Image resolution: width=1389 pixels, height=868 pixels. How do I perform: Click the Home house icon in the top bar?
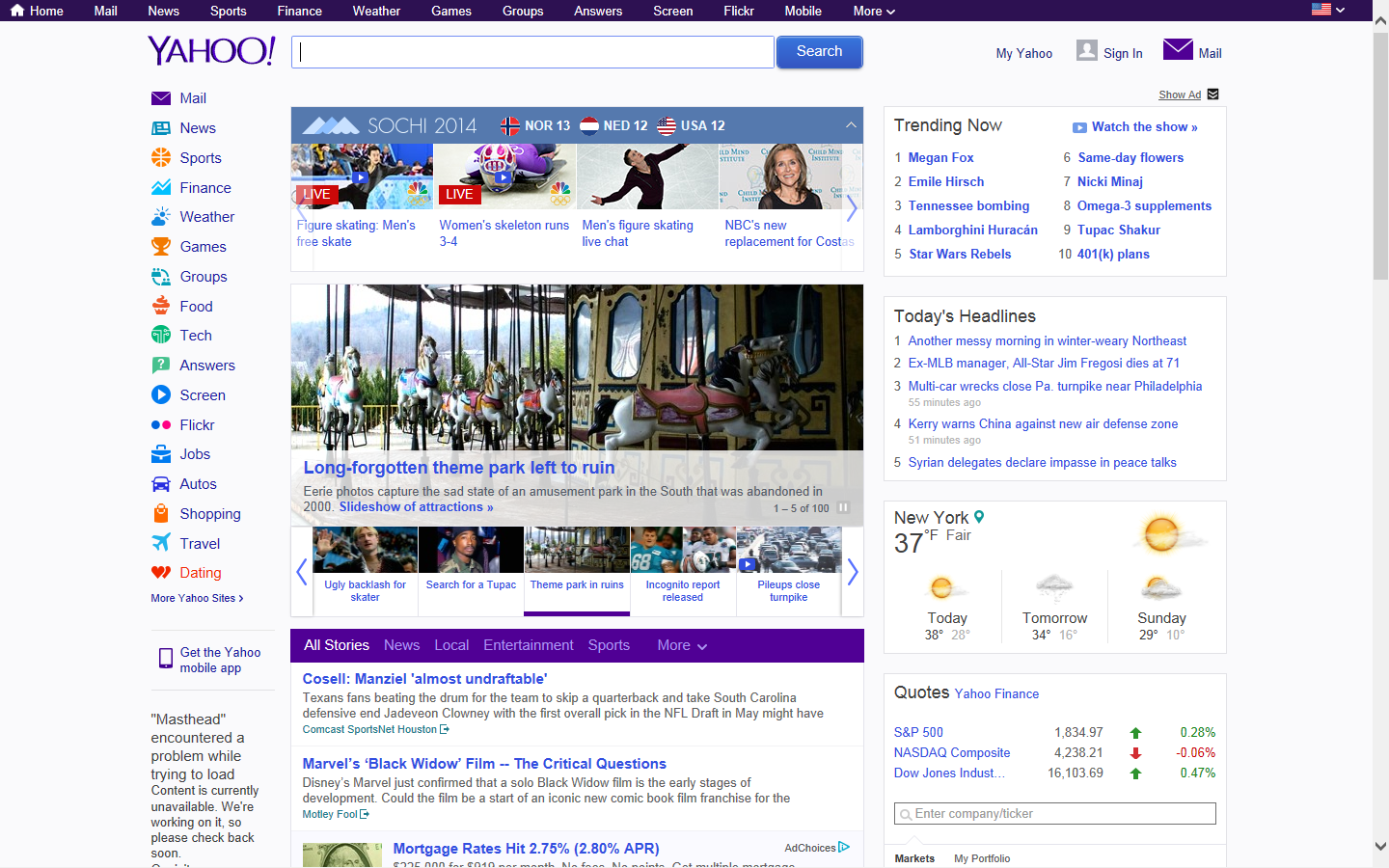[17, 11]
